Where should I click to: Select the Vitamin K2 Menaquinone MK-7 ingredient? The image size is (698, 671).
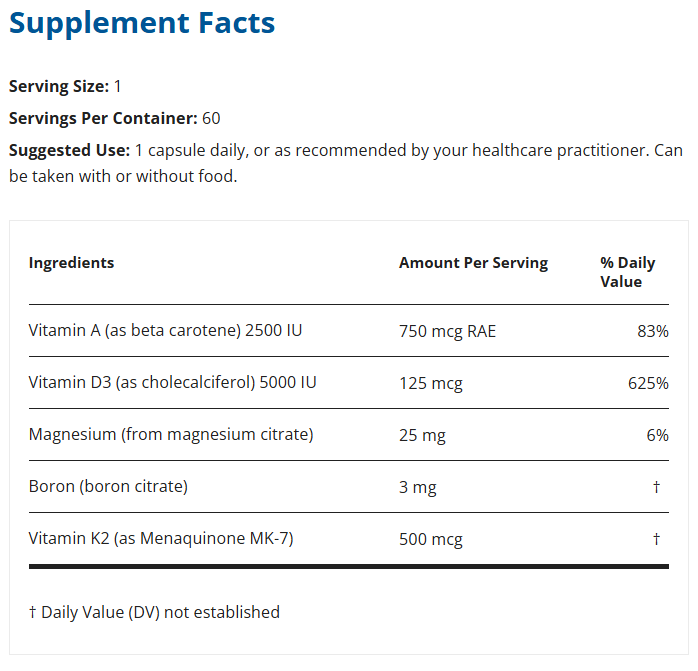[161, 539]
